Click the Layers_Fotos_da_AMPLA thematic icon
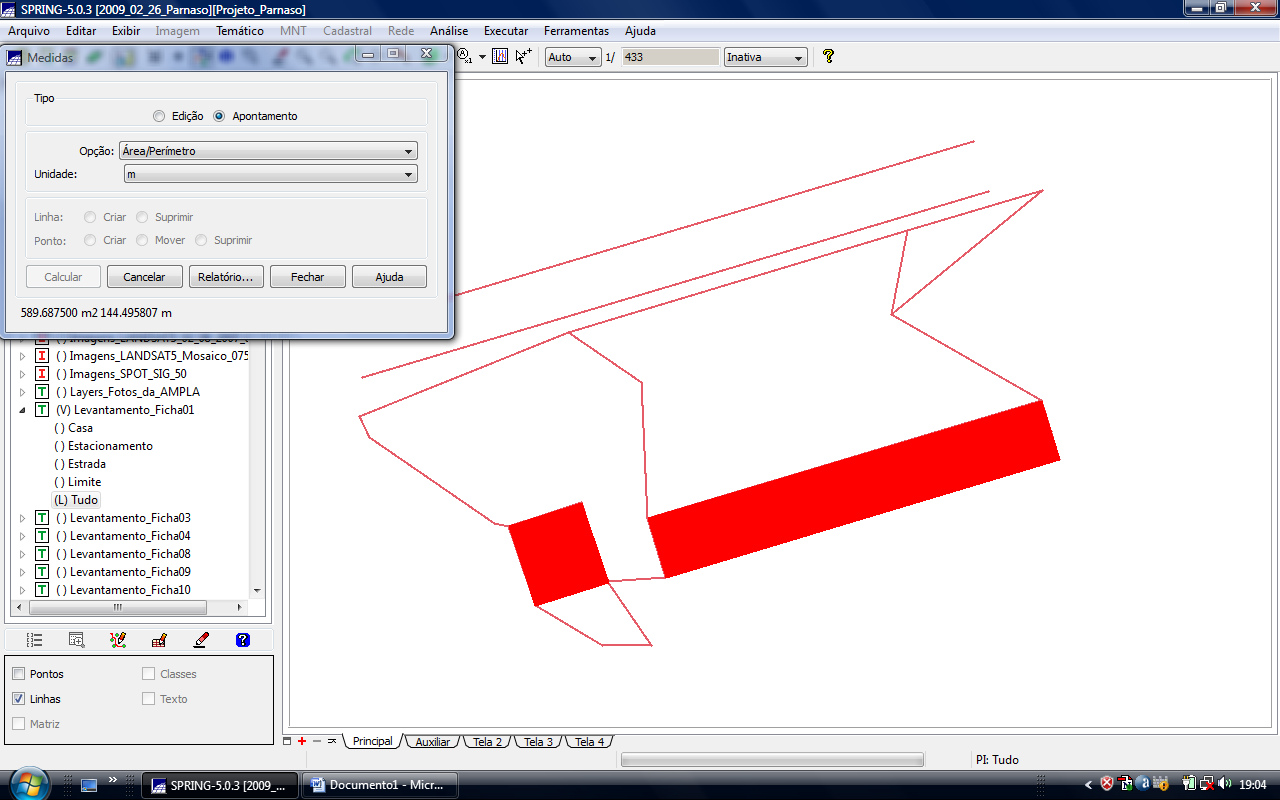The width and height of the screenshot is (1280, 800). tap(42, 392)
